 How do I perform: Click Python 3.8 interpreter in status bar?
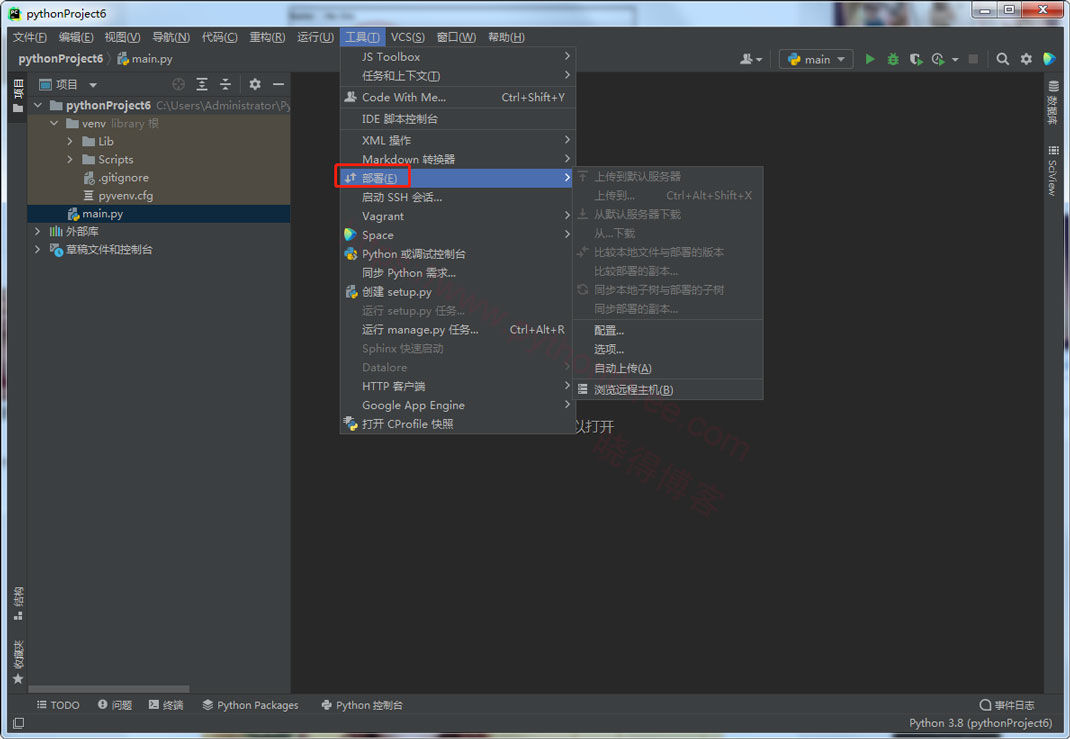point(980,723)
